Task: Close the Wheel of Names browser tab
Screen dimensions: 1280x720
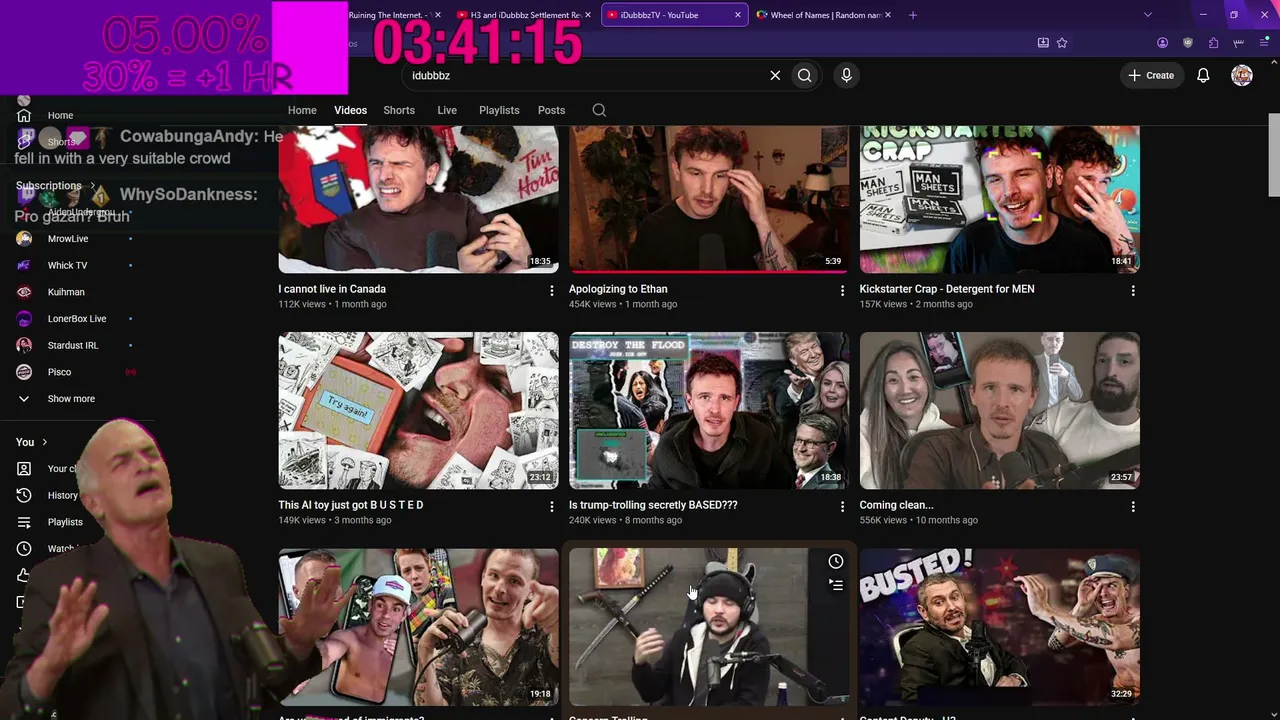Action: (887, 15)
